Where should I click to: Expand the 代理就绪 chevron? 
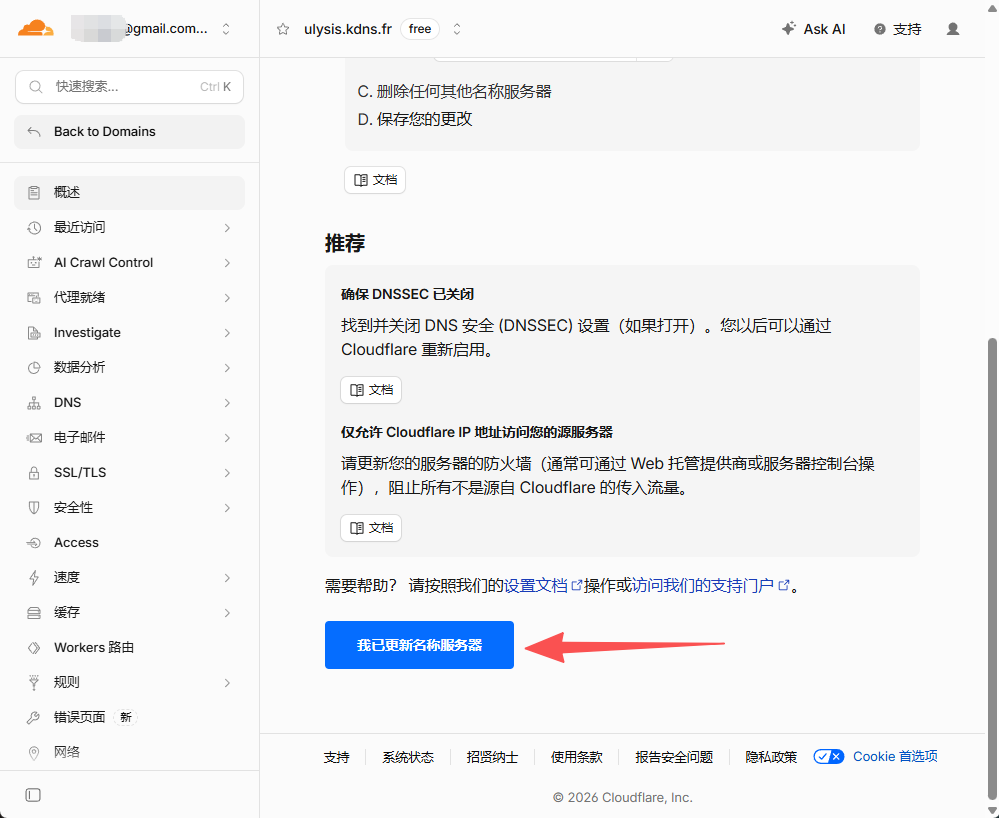coord(227,298)
